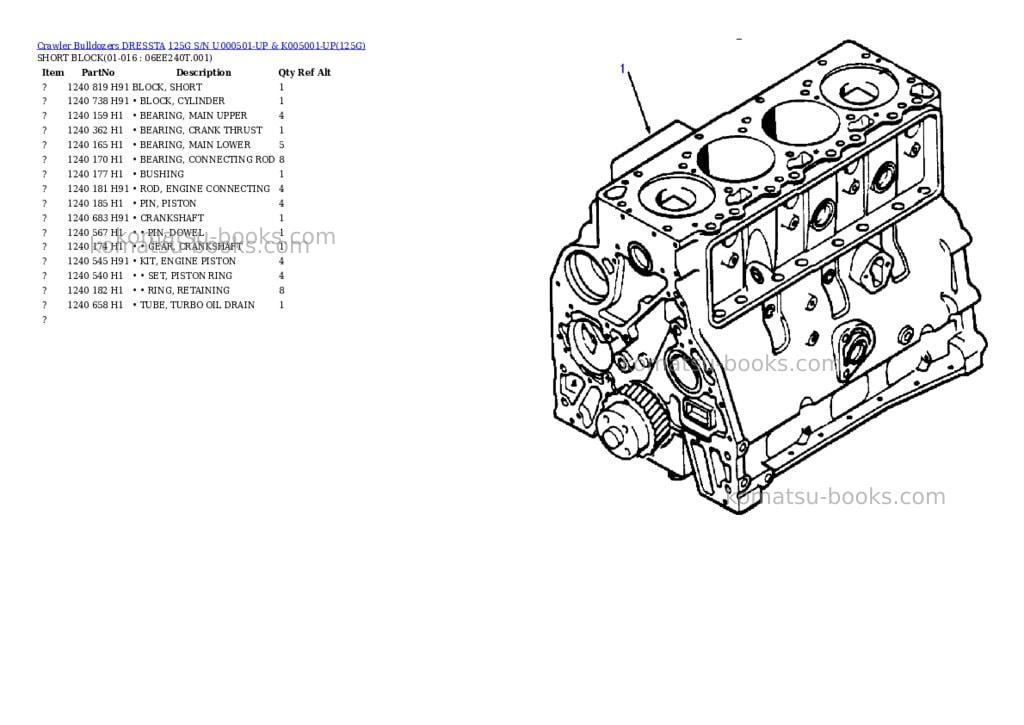
Task: Open the Crawler Bulldozers DRESSTA link
Action: point(101,46)
